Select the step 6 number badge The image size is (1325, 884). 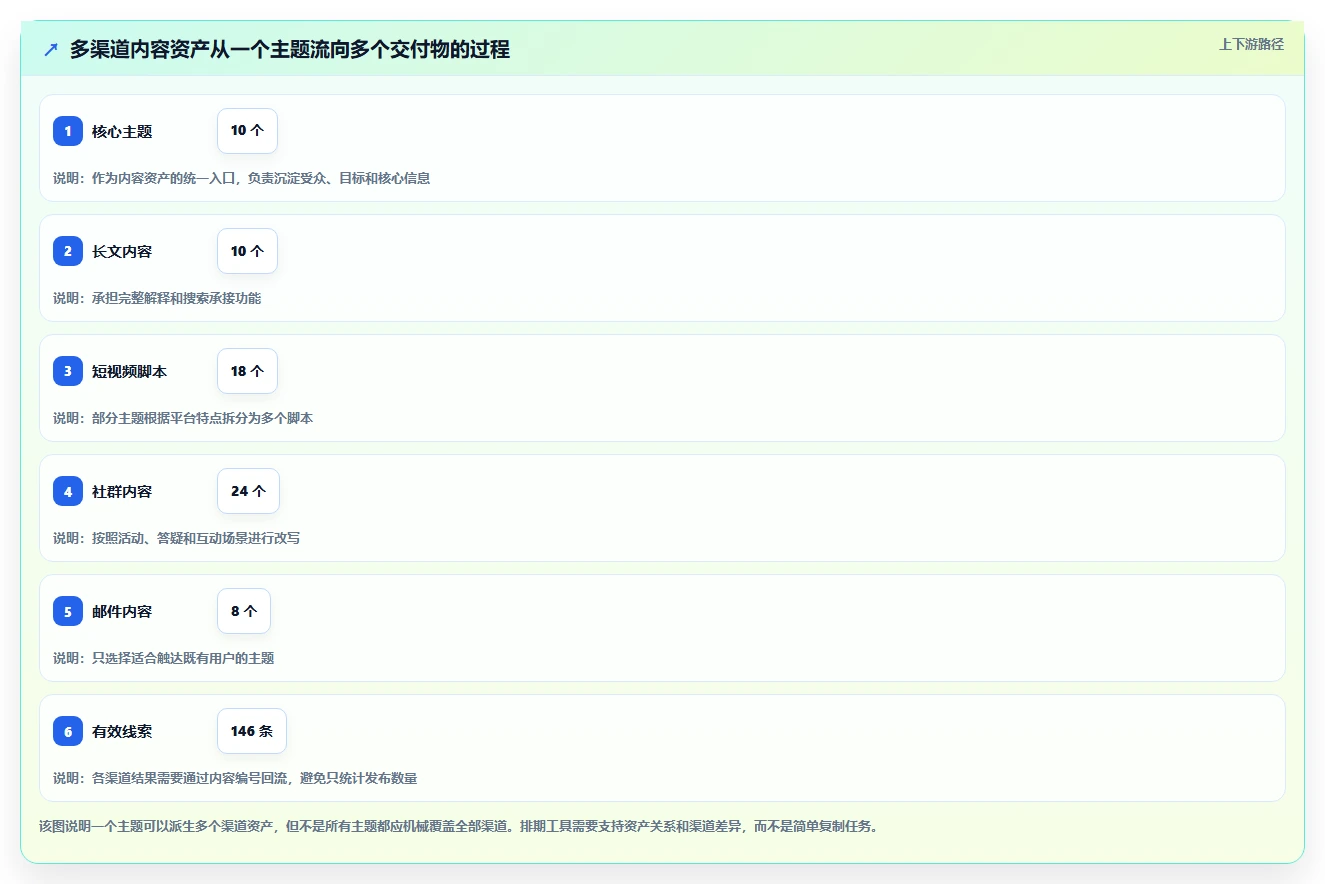pos(68,731)
